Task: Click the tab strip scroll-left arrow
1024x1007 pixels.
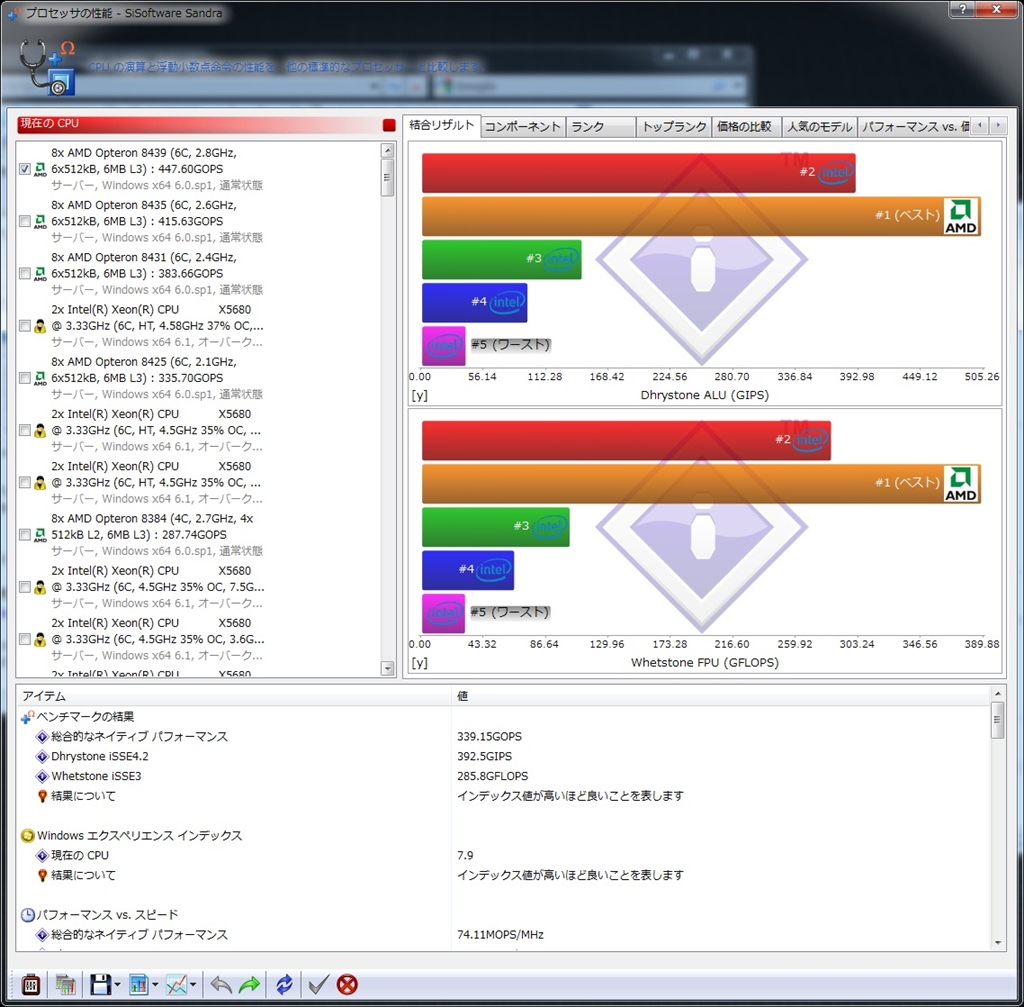Action: (980, 125)
